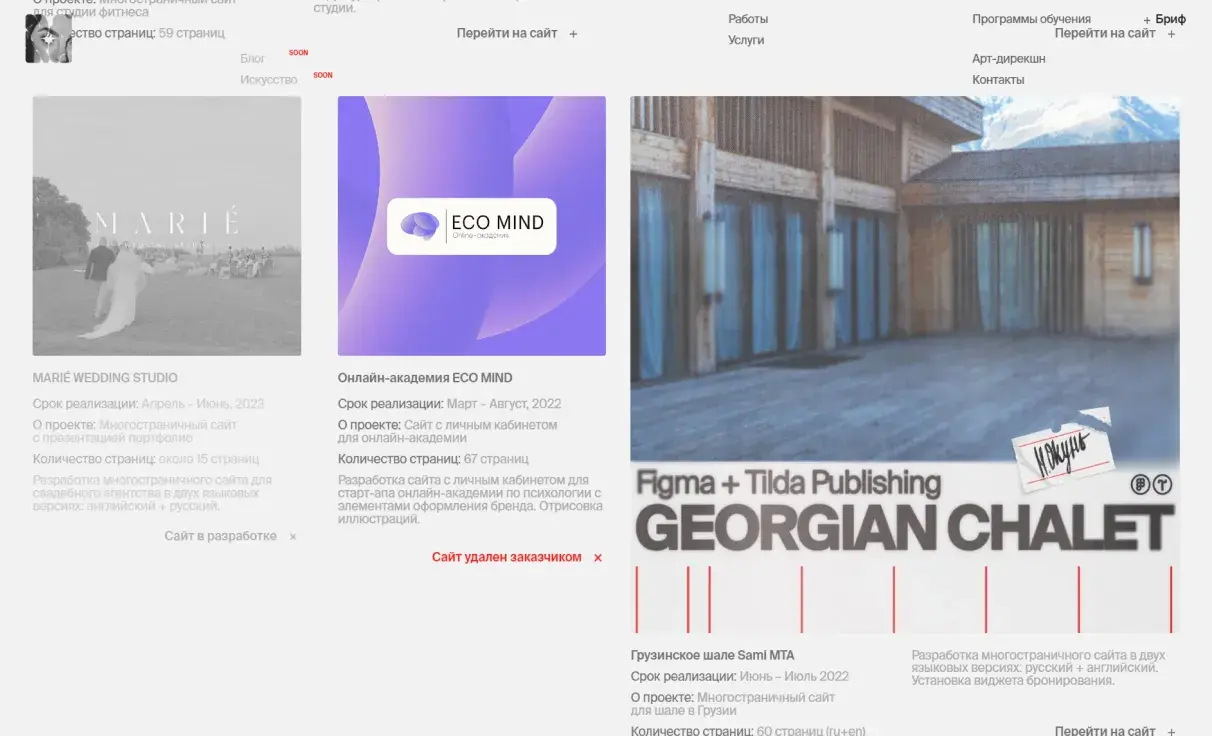1212x736 pixels.
Task: Click text 'Срок реализации: Июнь – Июль 2022'
Action: click(x=739, y=676)
